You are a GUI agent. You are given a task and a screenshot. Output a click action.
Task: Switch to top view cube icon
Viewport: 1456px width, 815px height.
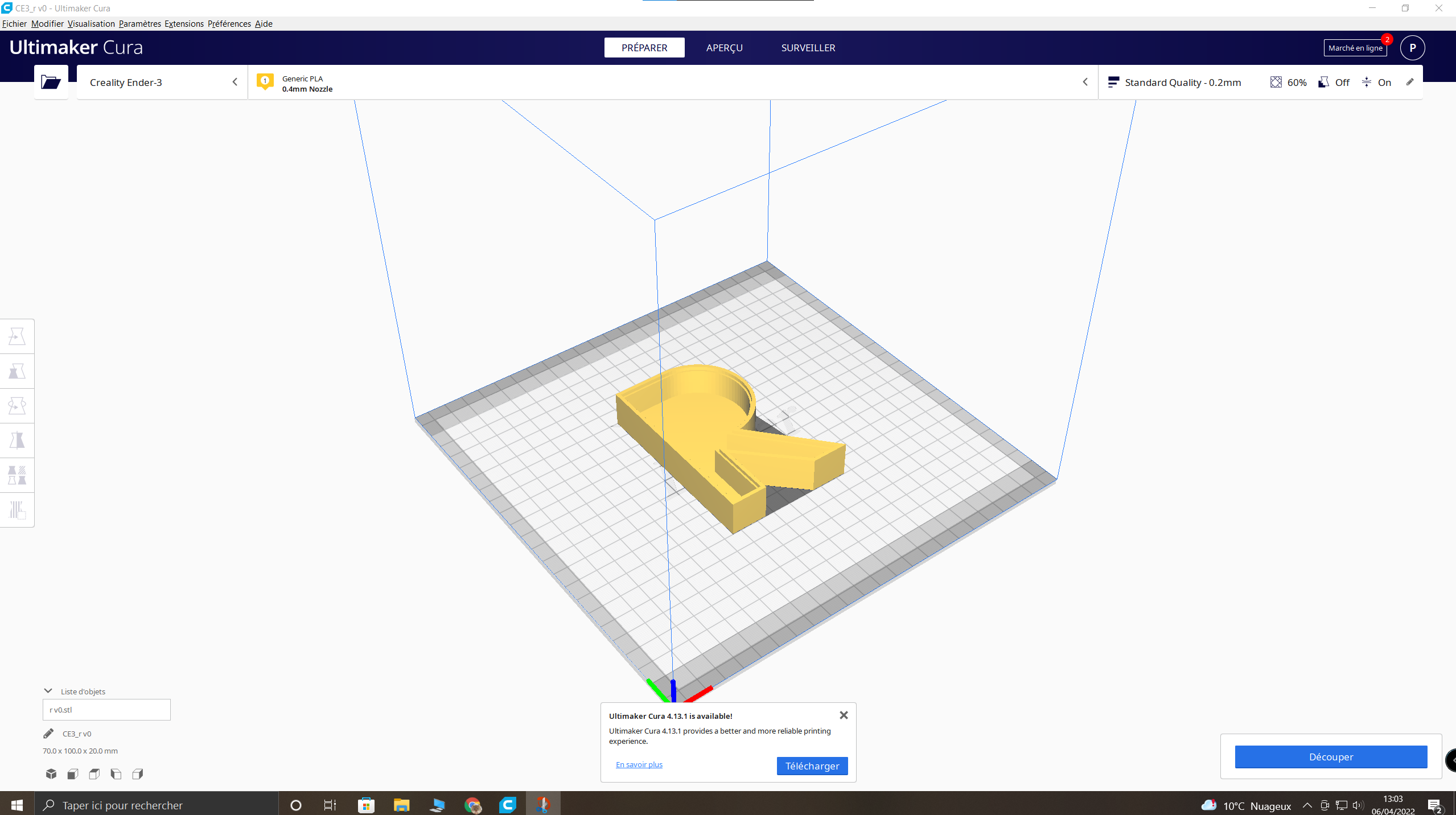tap(94, 774)
